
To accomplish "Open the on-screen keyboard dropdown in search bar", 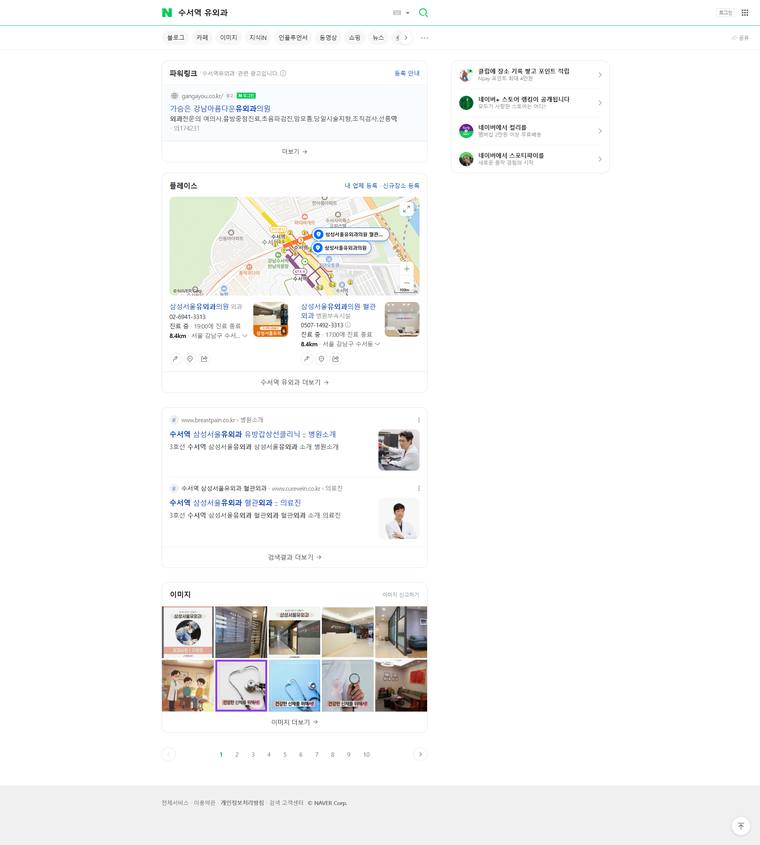I will (401, 12).
